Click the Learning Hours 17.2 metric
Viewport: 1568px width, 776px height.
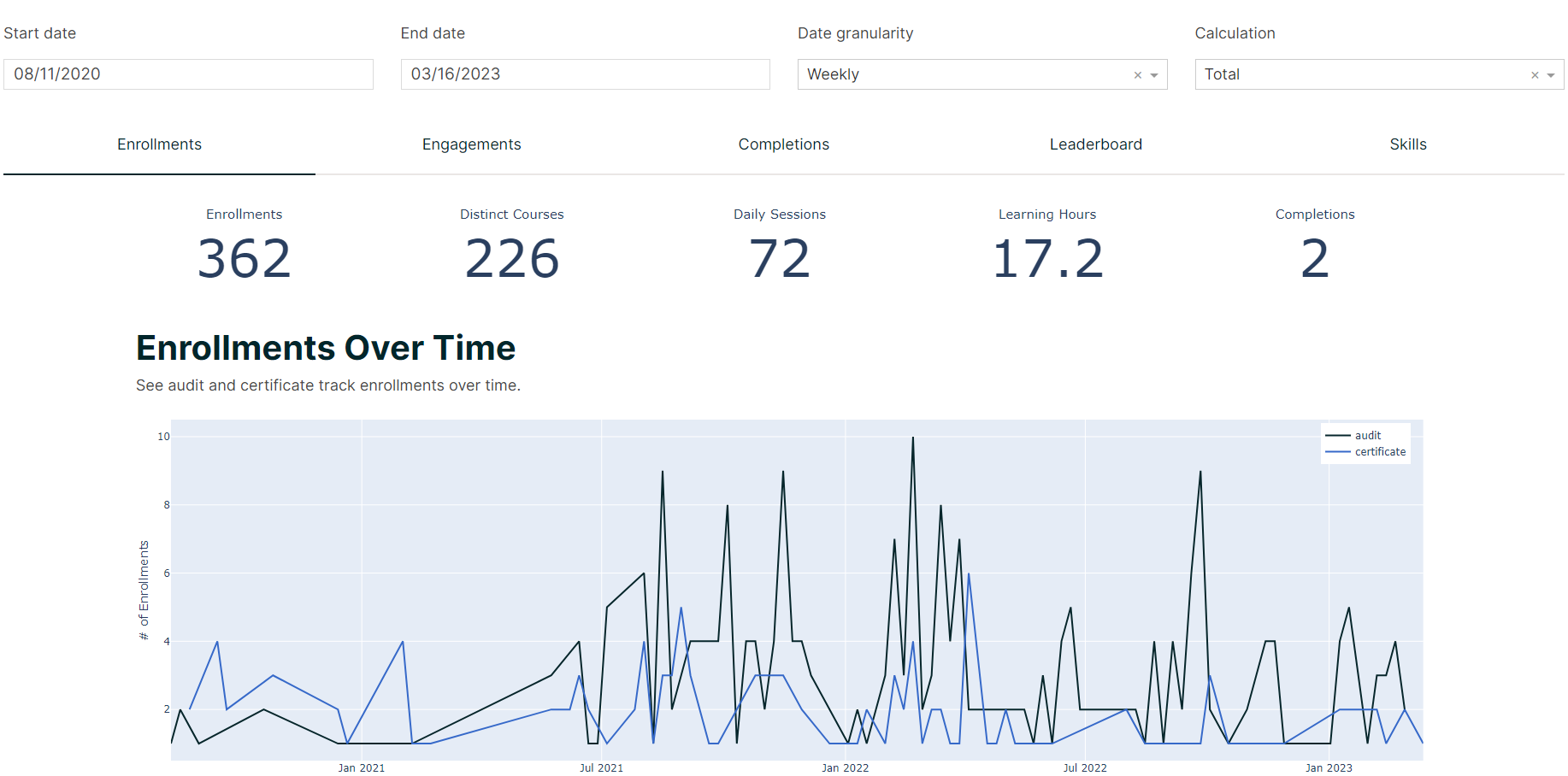tap(1047, 245)
